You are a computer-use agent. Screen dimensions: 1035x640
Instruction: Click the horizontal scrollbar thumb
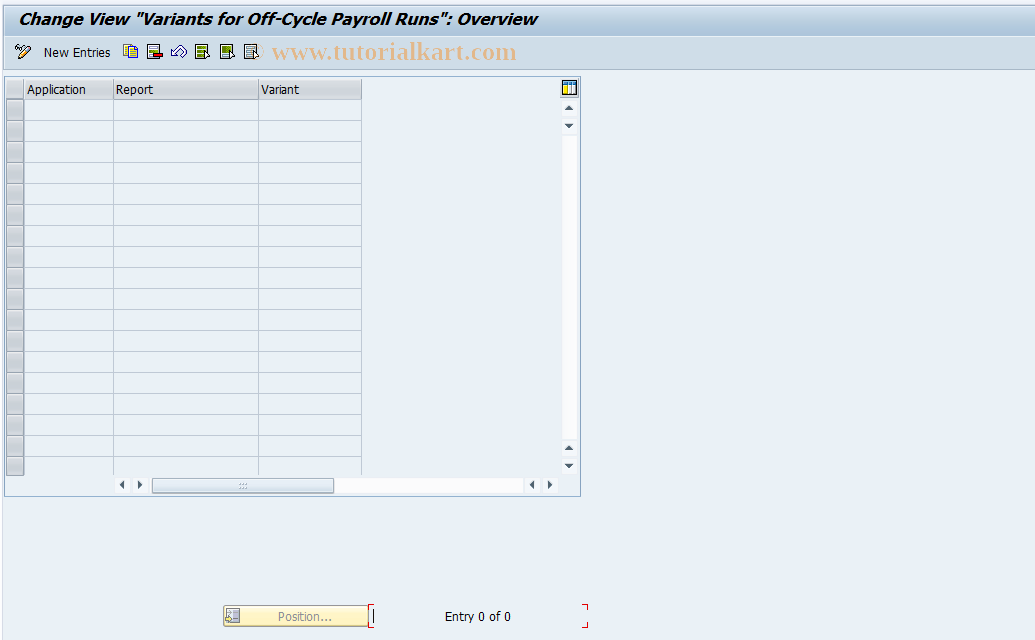pos(243,486)
